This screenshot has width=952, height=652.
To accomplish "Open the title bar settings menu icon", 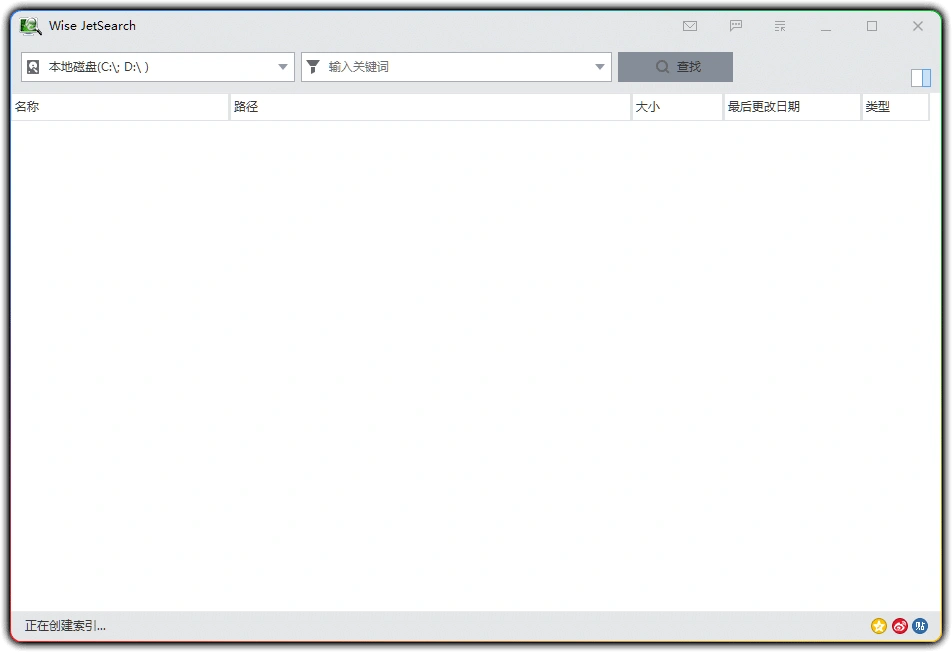I will click(780, 26).
